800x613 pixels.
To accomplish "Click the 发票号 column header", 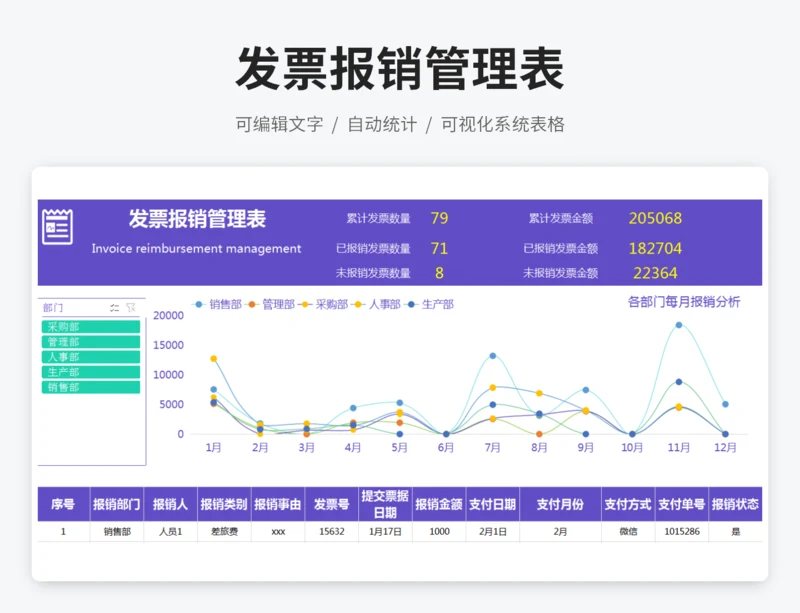I will (332, 504).
